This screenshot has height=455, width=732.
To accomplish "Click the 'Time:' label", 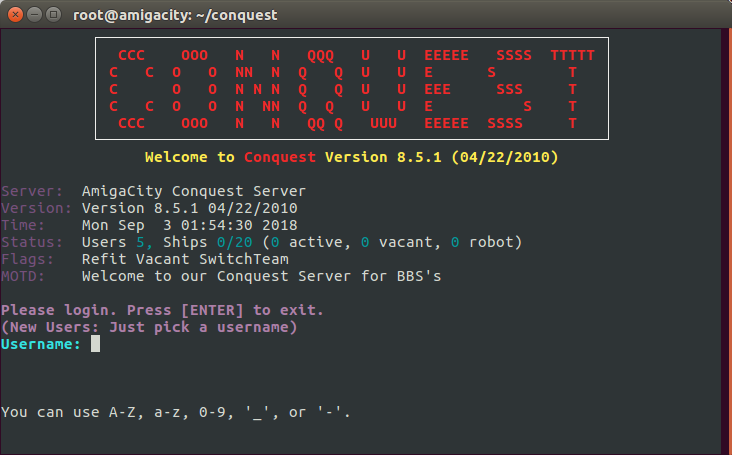I will pos(23,225).
